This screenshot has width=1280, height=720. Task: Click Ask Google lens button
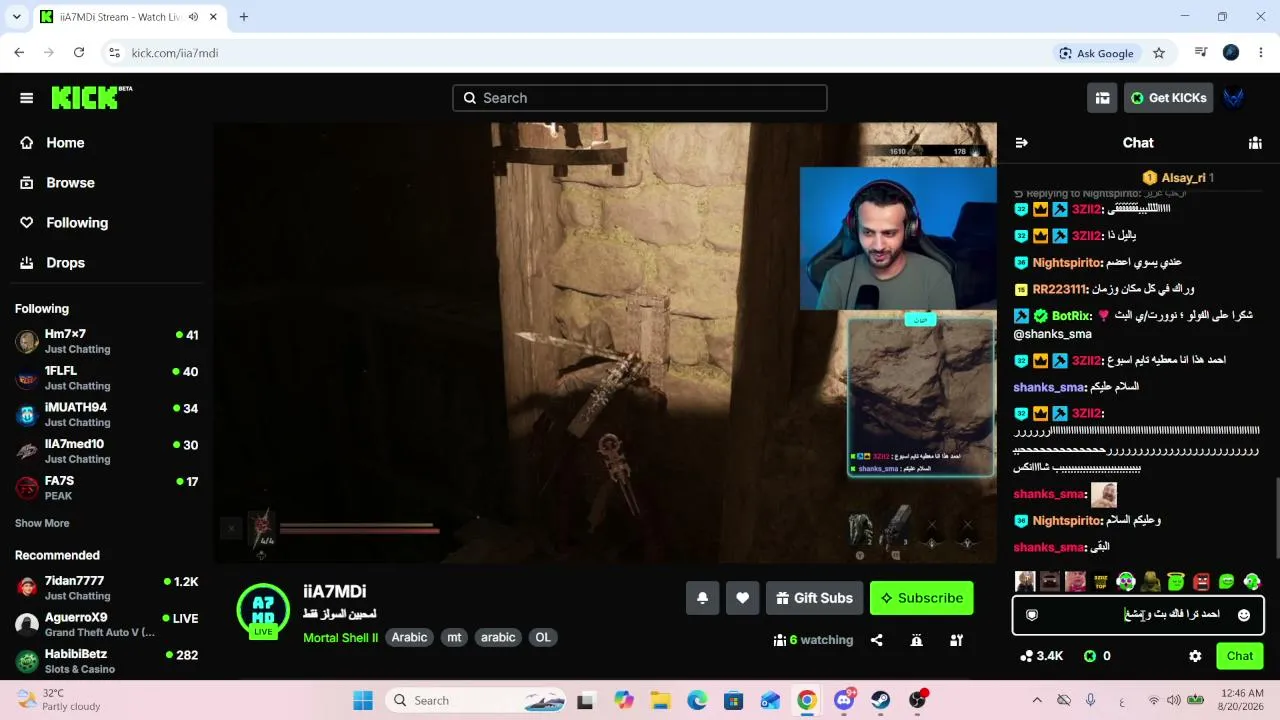tap(1097, 53)
